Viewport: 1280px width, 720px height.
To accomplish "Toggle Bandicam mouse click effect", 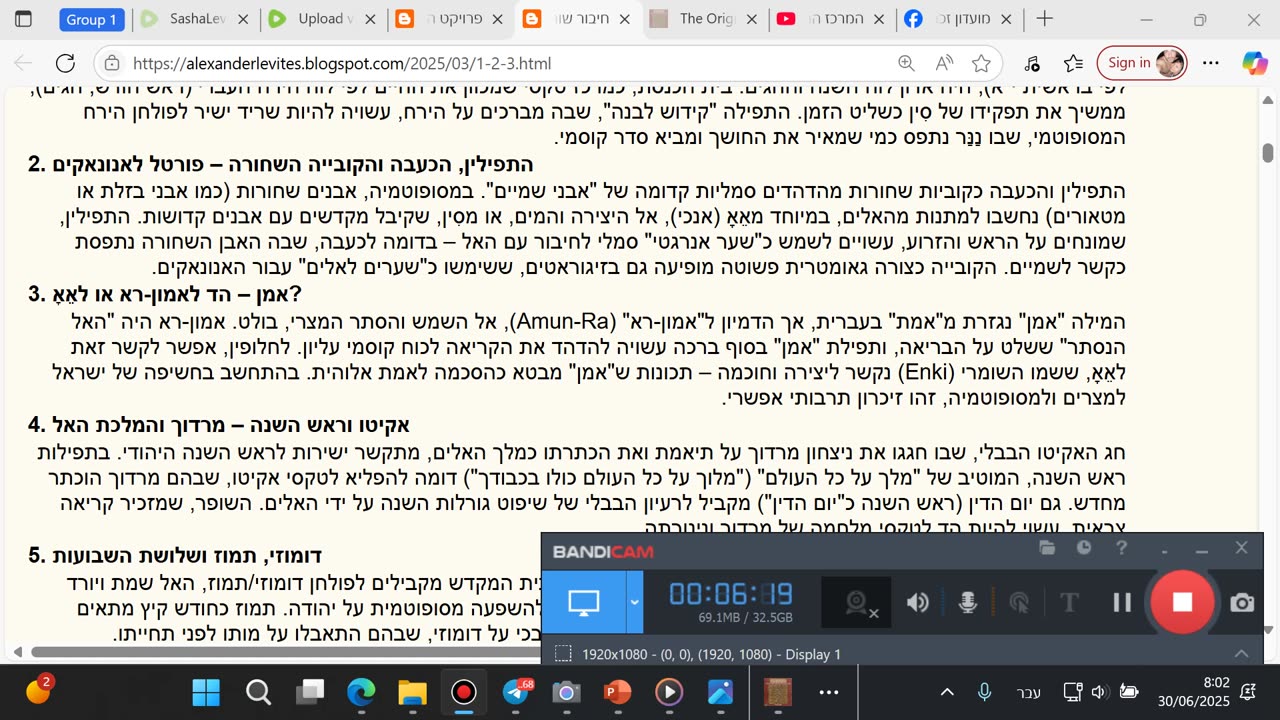I will click(x=1019, y=602).
